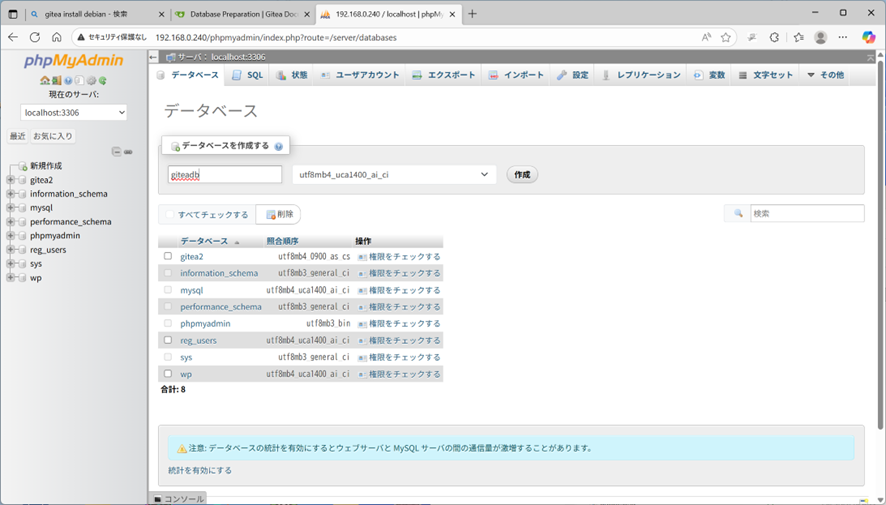Click browser home icon
This screenshot has height=505, width=886.
point(57,37)
